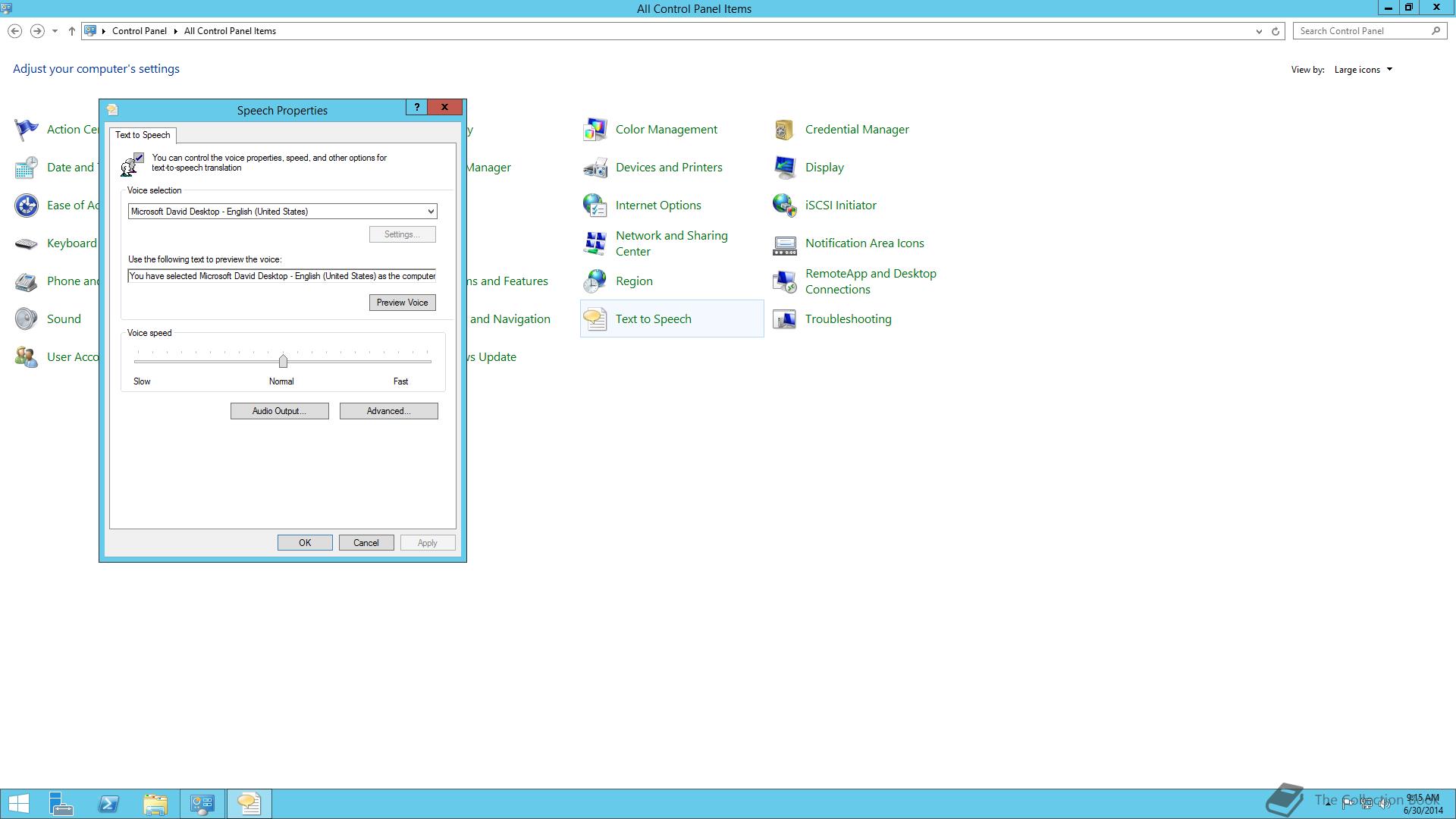Click in the voice preview text field

click(282, 276)
